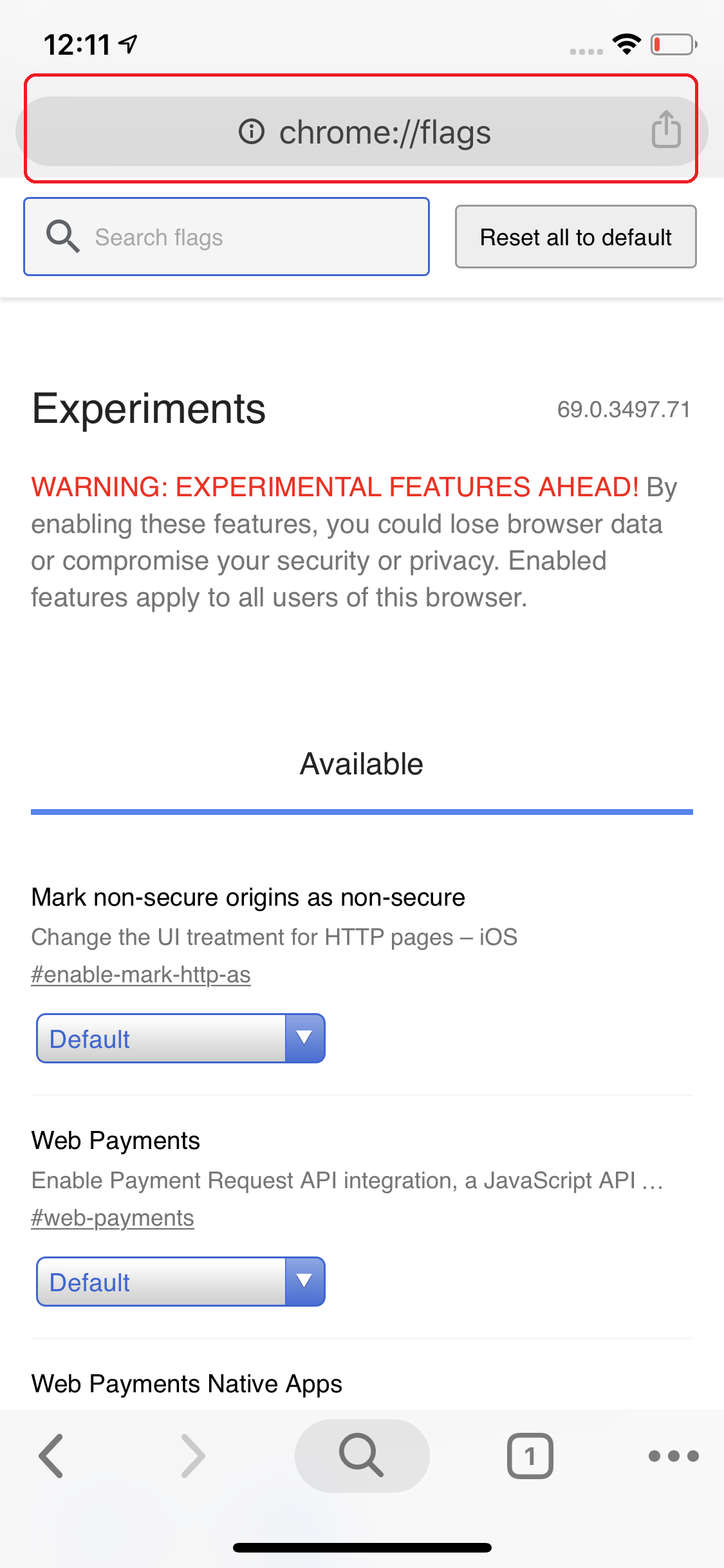Open Default dropdown for Web Payments
The width and height of the screenshot is (724, 1568).
161,1282
